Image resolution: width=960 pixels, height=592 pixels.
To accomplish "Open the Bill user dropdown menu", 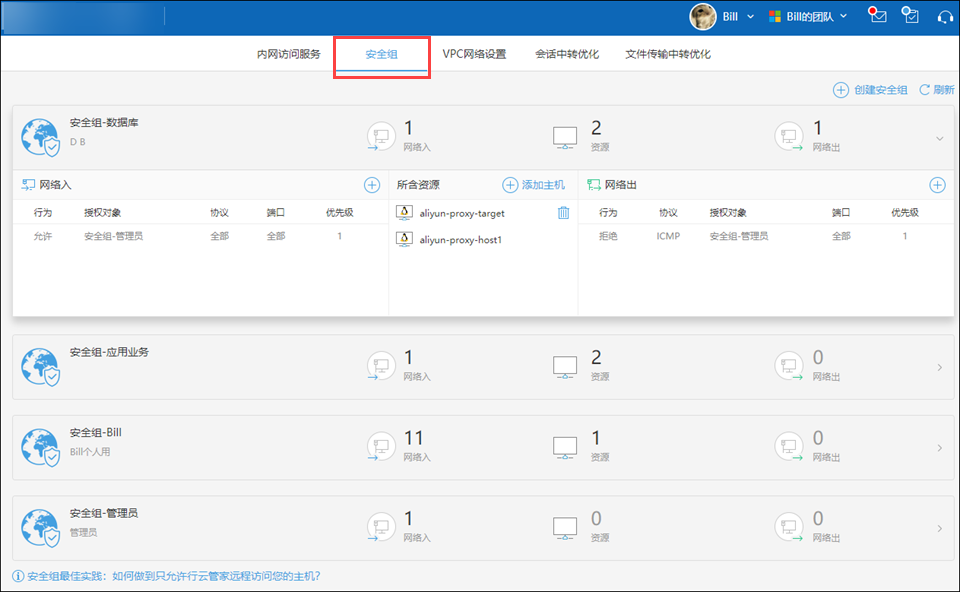I will click(750, 16).
